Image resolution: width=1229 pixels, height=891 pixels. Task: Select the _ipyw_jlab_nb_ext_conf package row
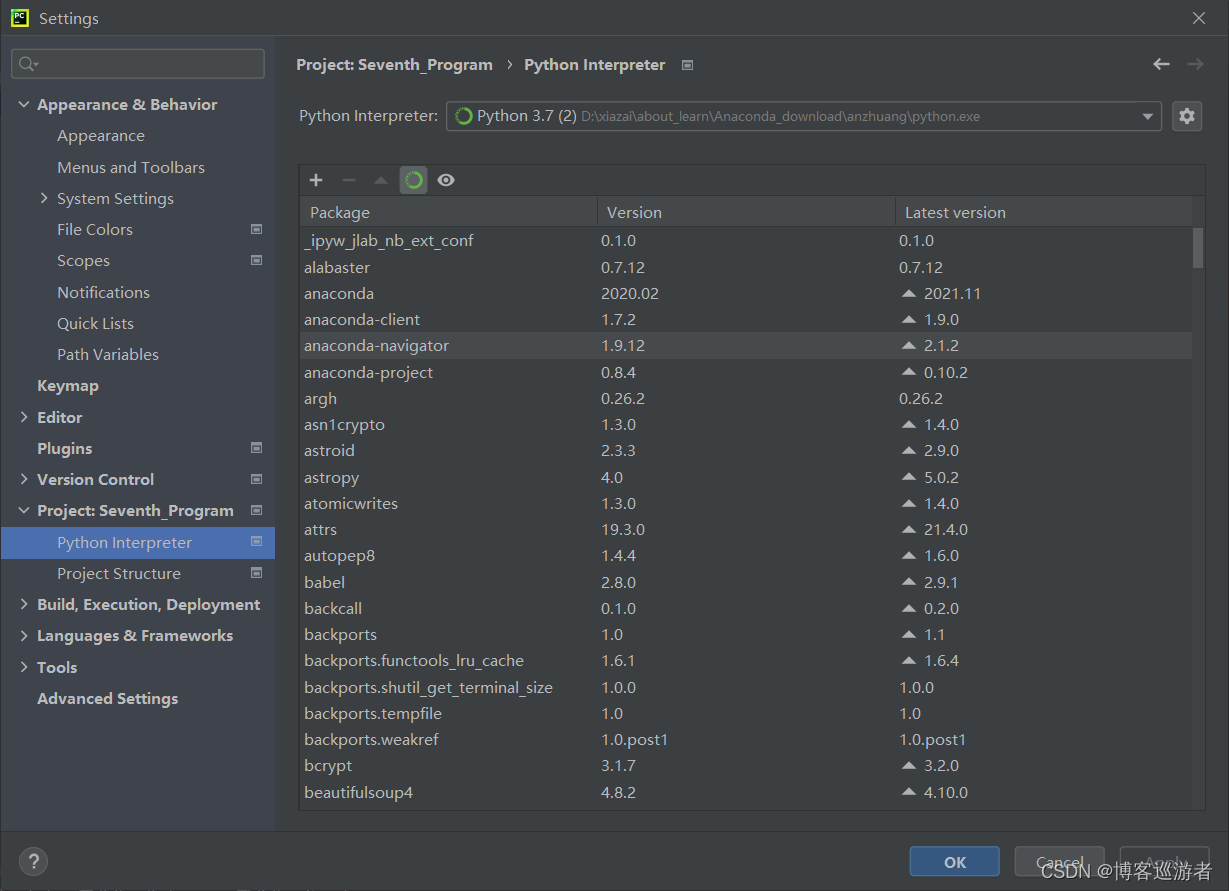pyautogui.click(x=746, y=241)
